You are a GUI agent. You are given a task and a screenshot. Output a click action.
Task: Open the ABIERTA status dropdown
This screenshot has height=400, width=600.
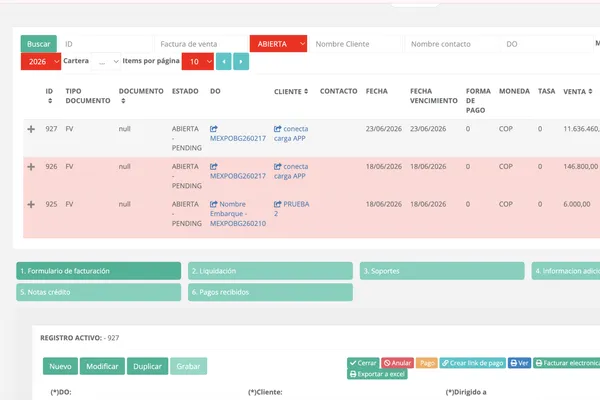[x=278, y=44]
